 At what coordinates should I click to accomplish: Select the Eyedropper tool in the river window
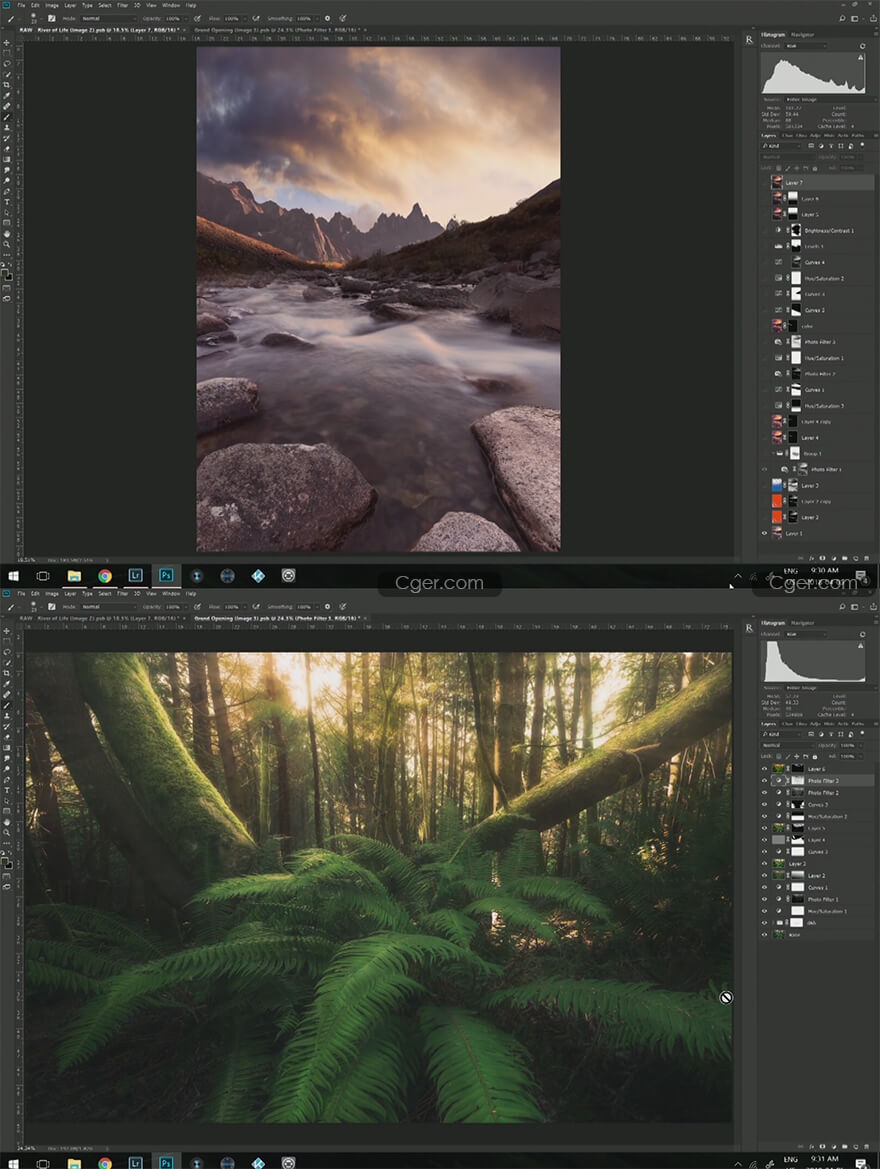coord(7,95)
